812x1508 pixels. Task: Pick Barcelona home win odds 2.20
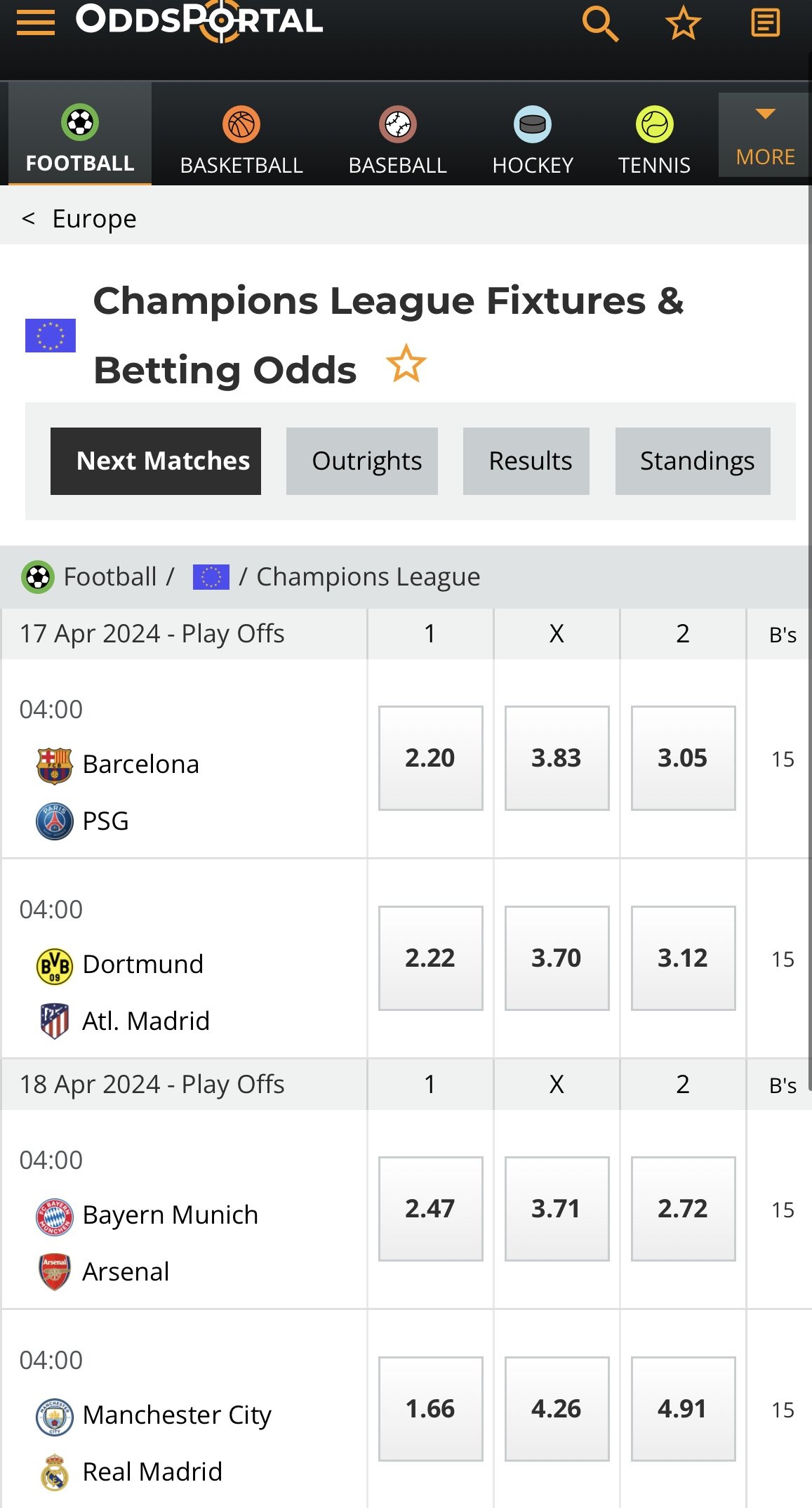click(430, 758)
